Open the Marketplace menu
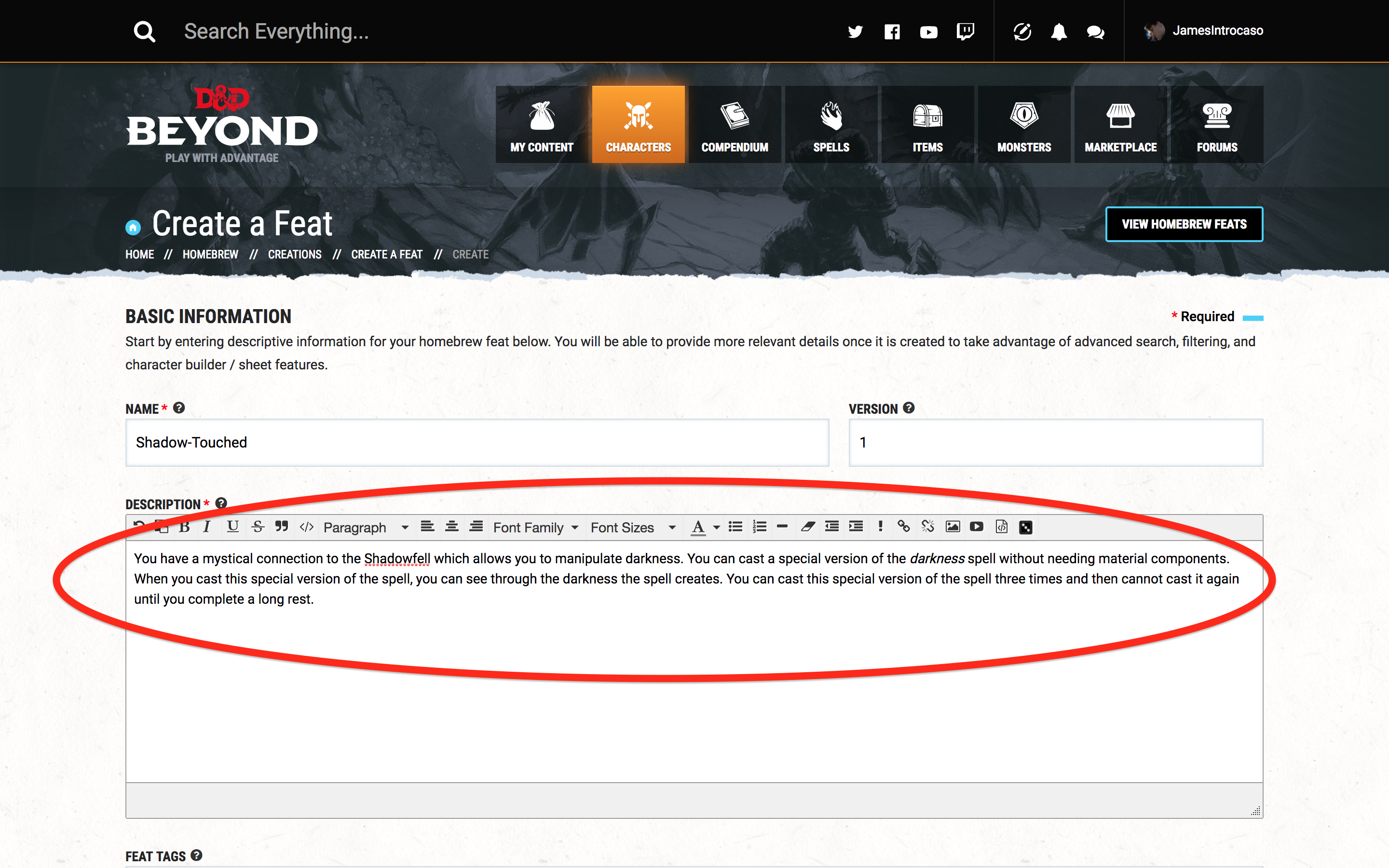This screenshot has height=868, width=1389. (1120, 124)
